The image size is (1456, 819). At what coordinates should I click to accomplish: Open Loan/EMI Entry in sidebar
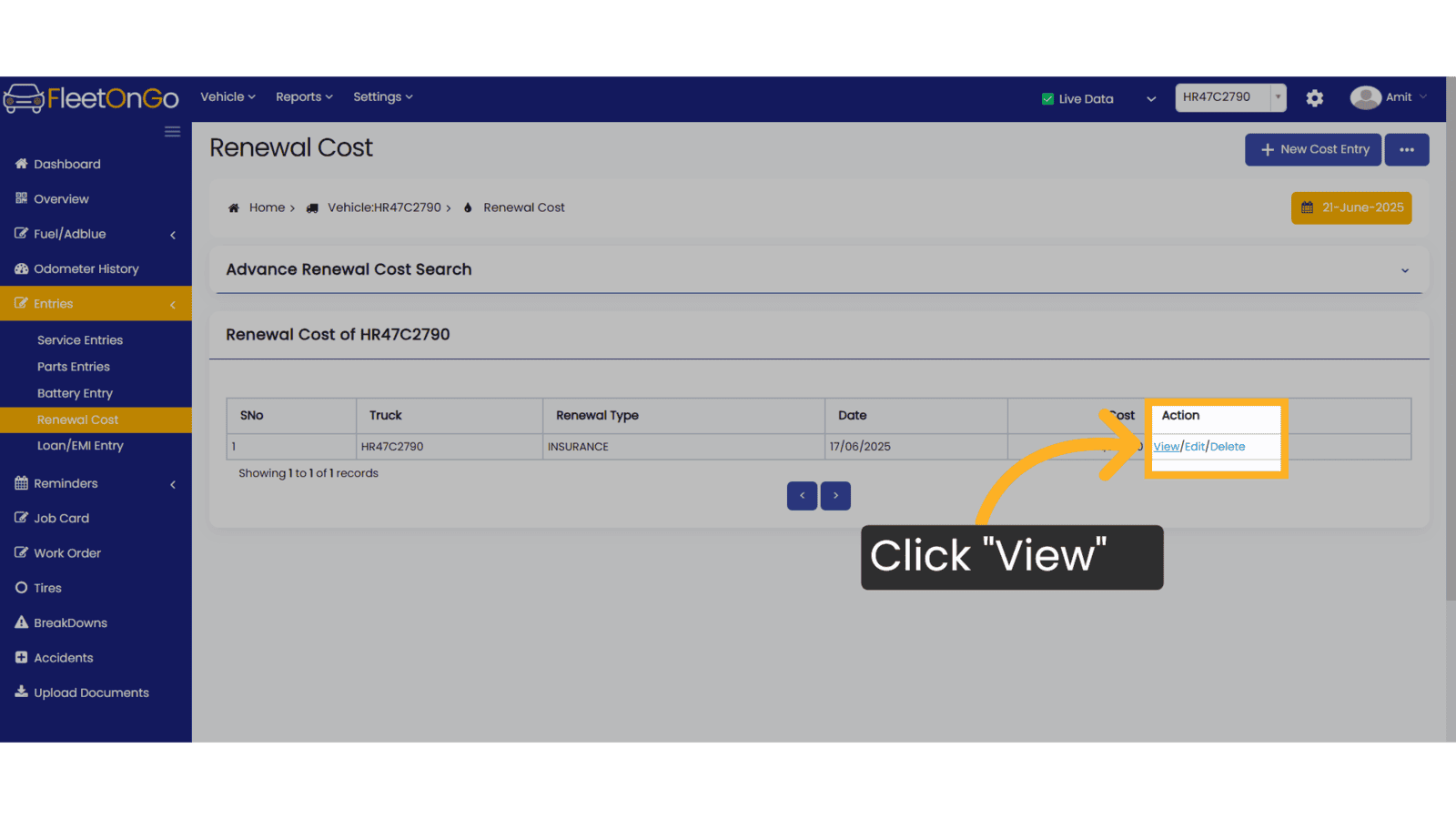(x=80, y=446)
